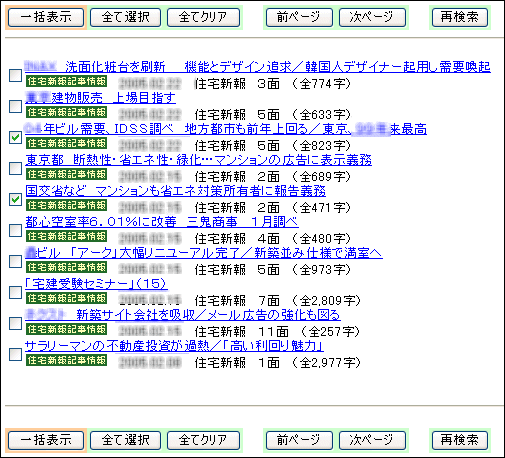
Task: Click the text 2面 (全471字)
Action: [x=304, y=208]
